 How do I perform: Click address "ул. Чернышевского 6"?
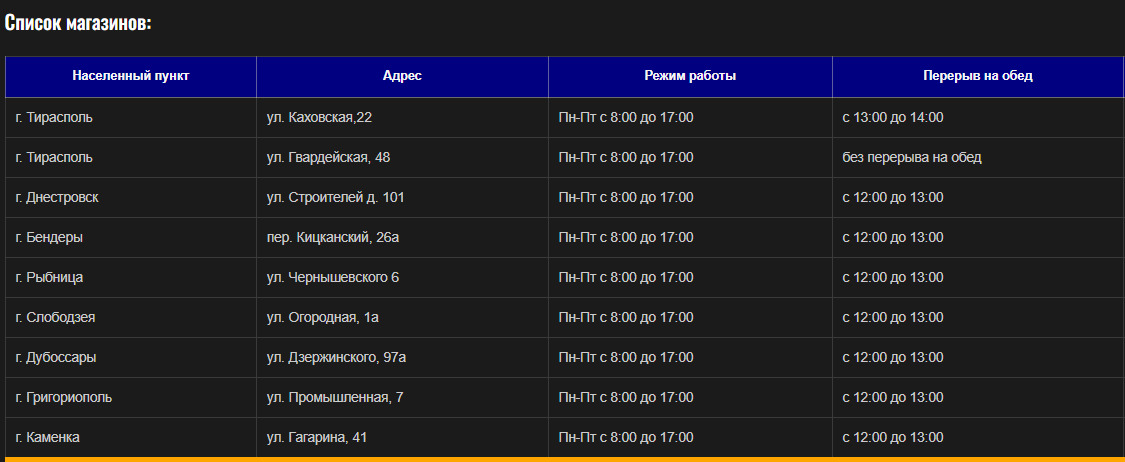(332, 278)
